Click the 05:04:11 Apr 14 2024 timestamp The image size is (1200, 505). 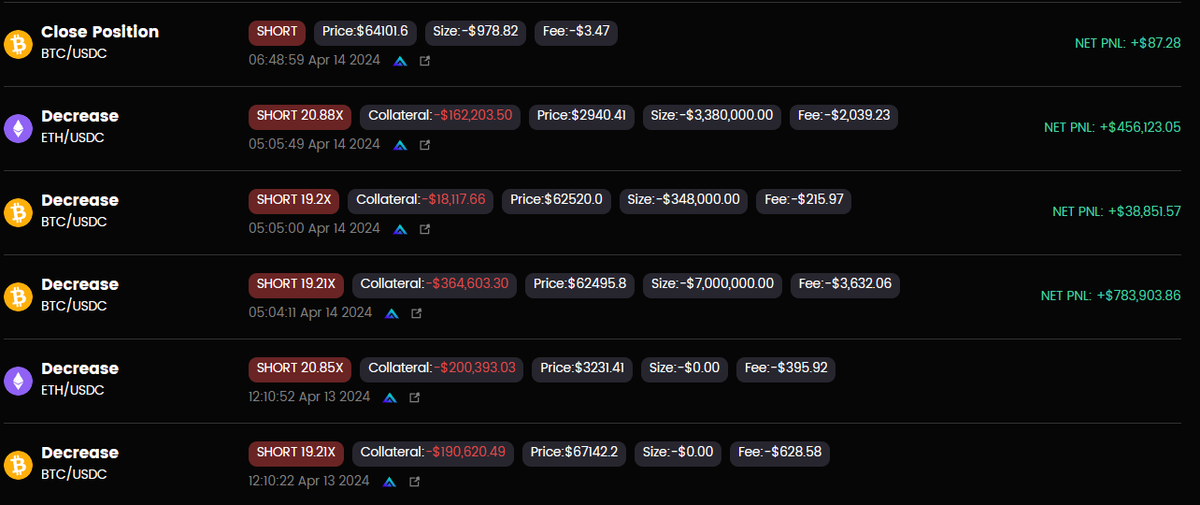(x=310, y=313)
